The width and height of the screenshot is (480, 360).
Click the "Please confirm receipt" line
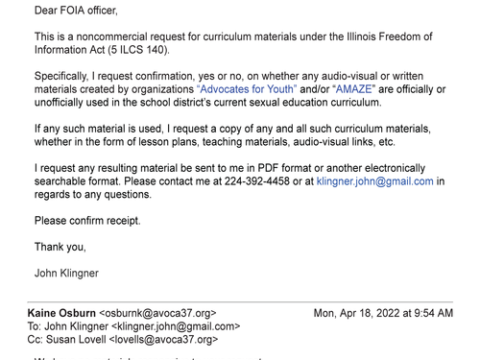87,221
